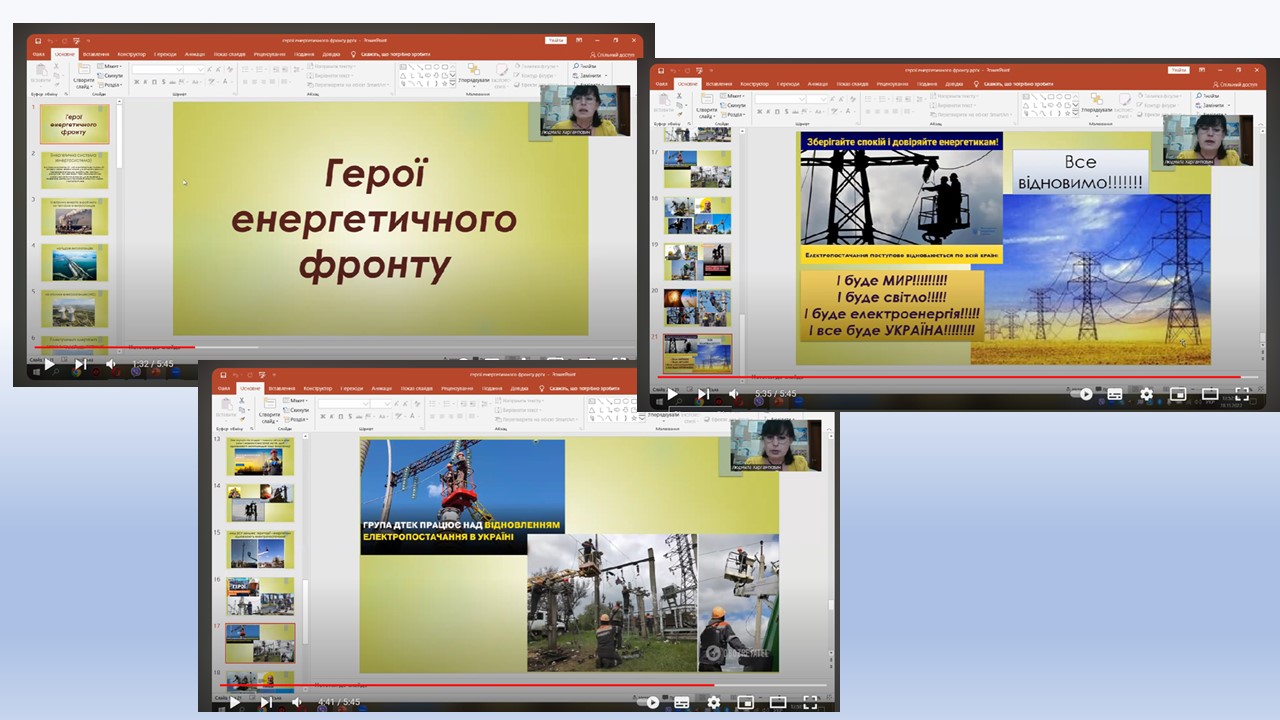
Task: Click Знайти in the 5:35 PowerPoint ribbon
Action: (1207, 96)
